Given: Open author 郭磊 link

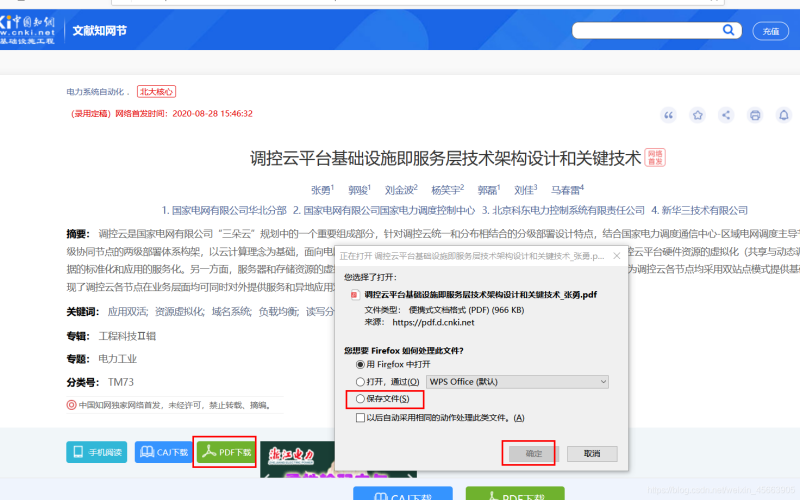Looking at the screenshot, I should point(487,190).
